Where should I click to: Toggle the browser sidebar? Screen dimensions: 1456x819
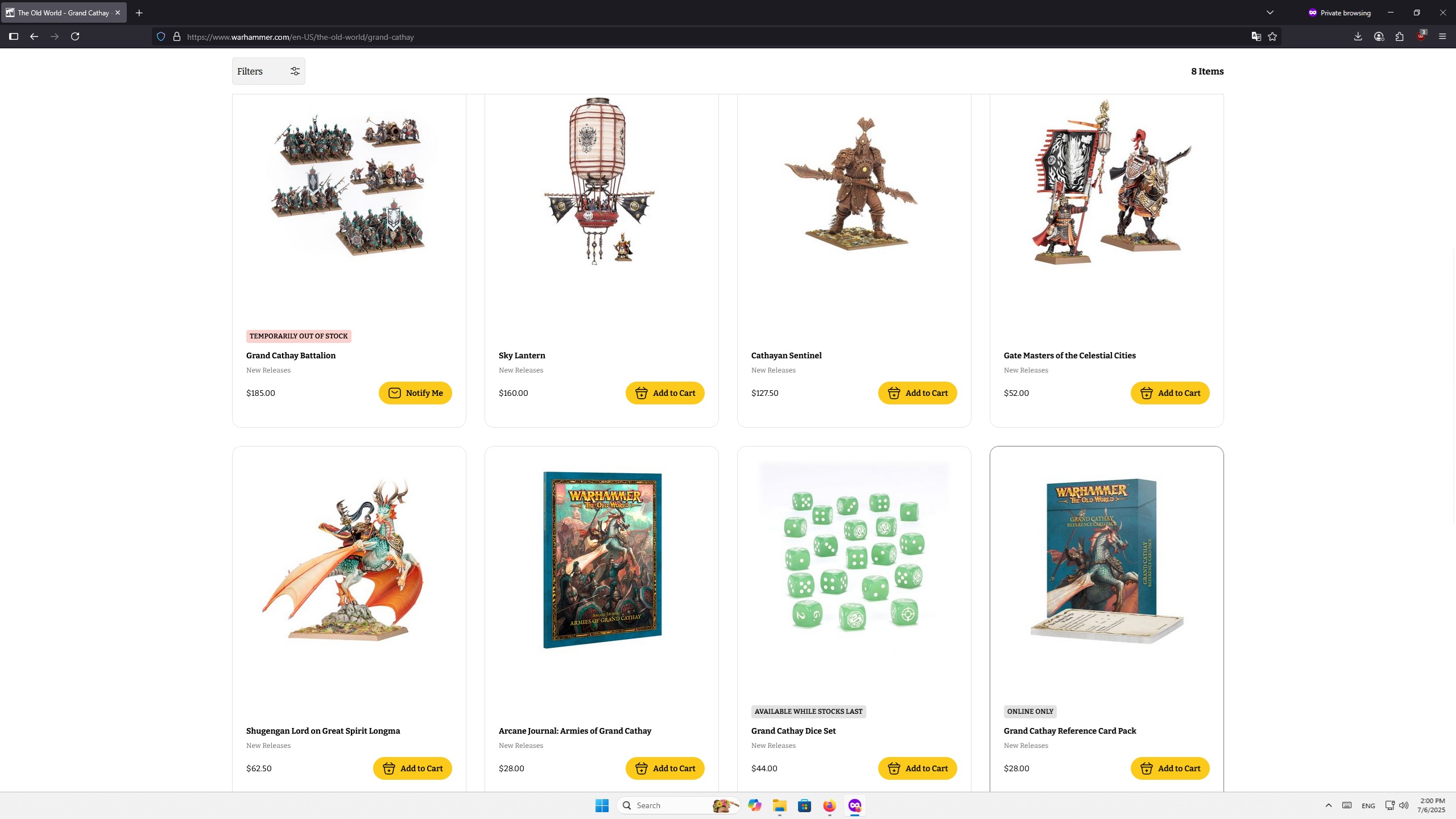click(14, 36)
